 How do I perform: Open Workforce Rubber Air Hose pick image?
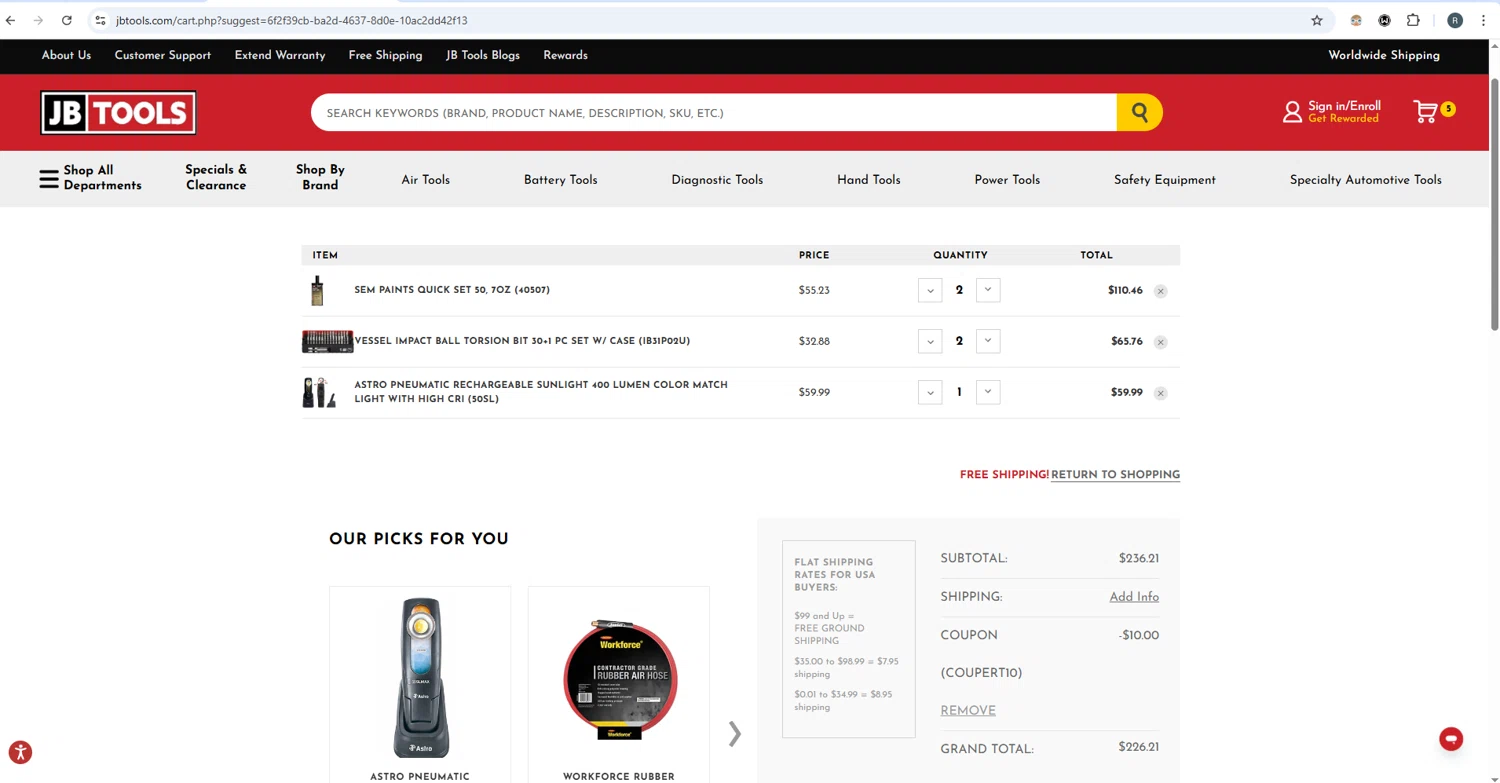click(x=619, y=678)
